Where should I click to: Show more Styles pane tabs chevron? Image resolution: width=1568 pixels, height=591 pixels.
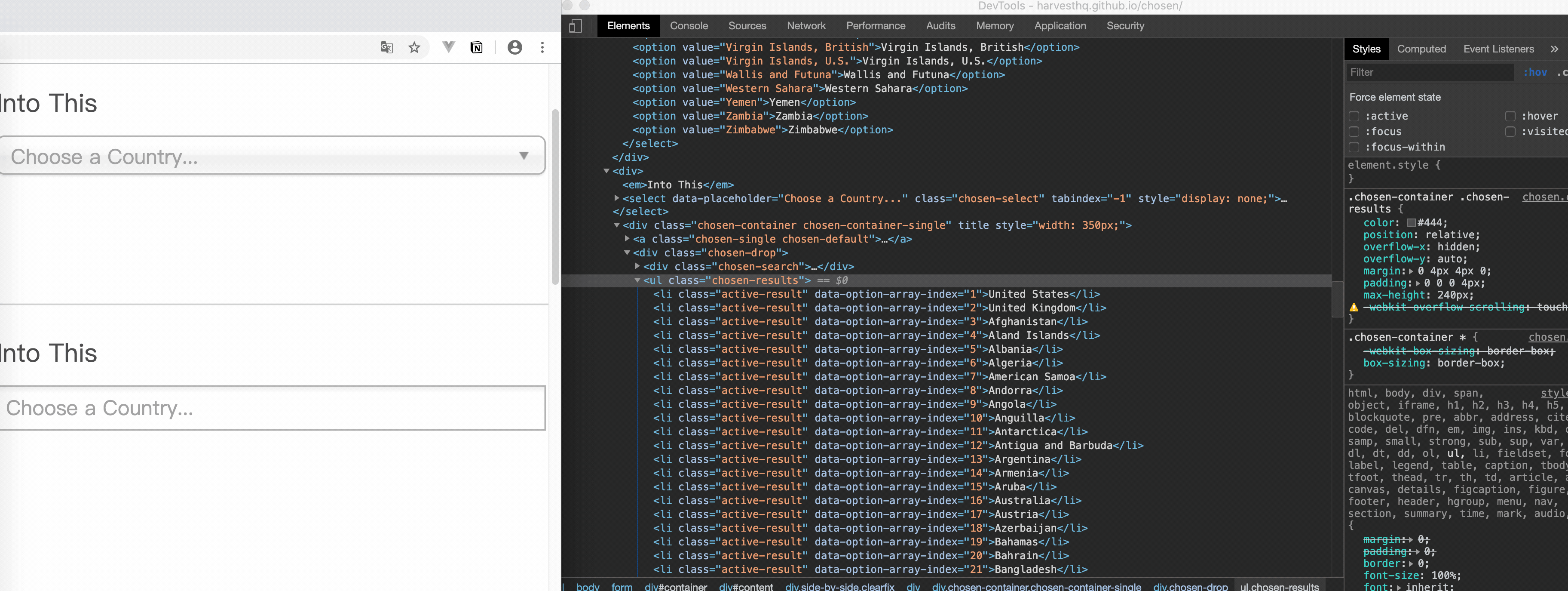[1554, 49]
